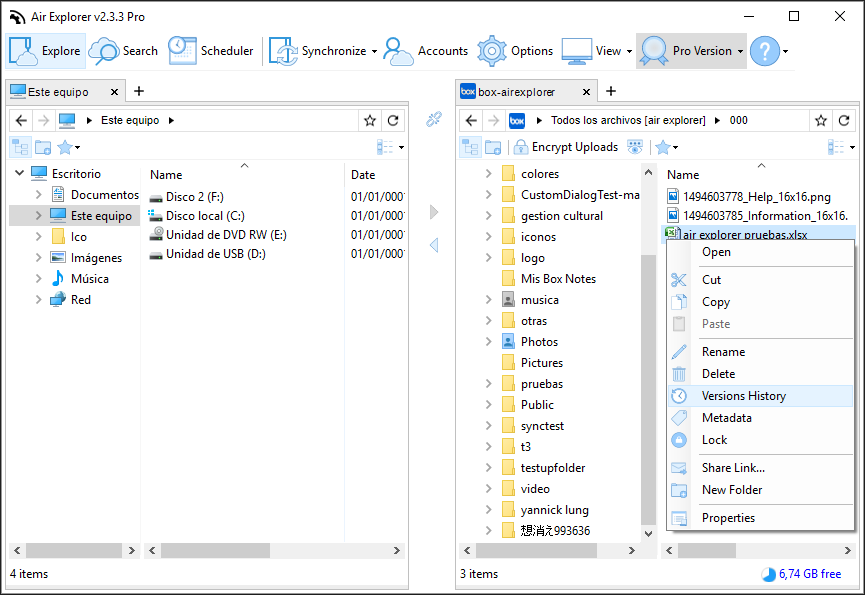Expand the colores folder node
This screenshot has width=865, height=595.
click(x=488, y=174)
